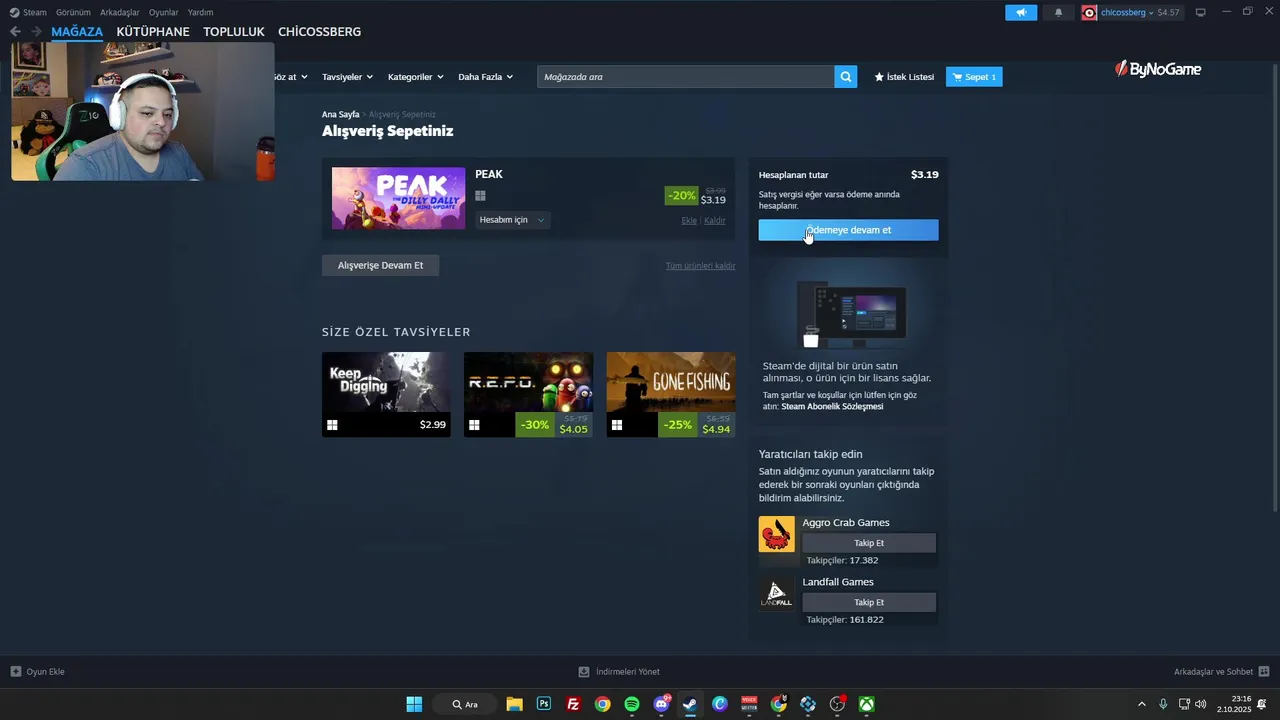Open İstek Listesi wishlist

click(x=904, y=77)
